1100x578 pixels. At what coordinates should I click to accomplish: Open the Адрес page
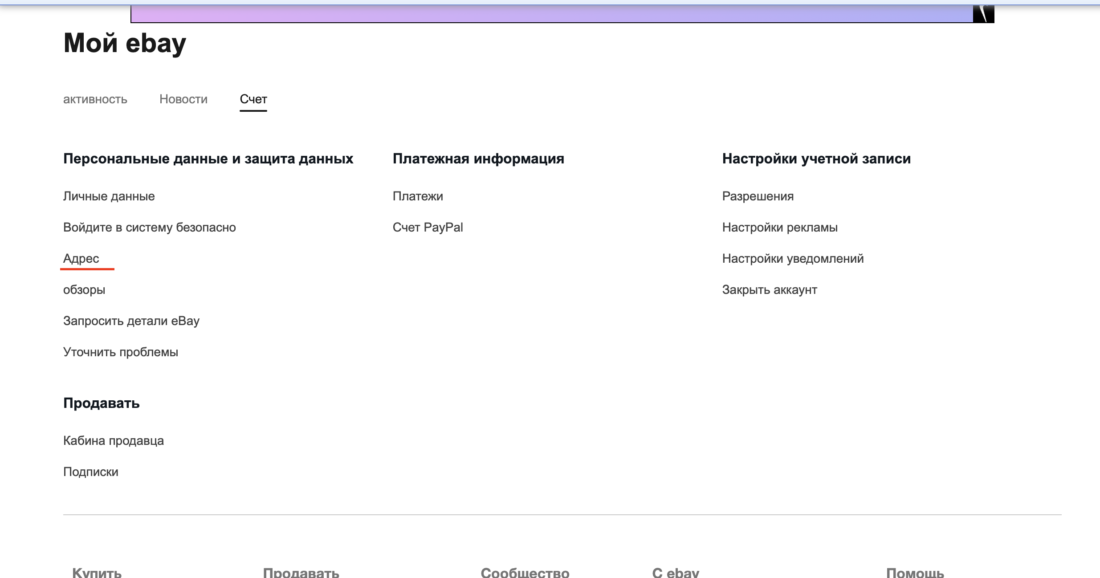point(80,256)
